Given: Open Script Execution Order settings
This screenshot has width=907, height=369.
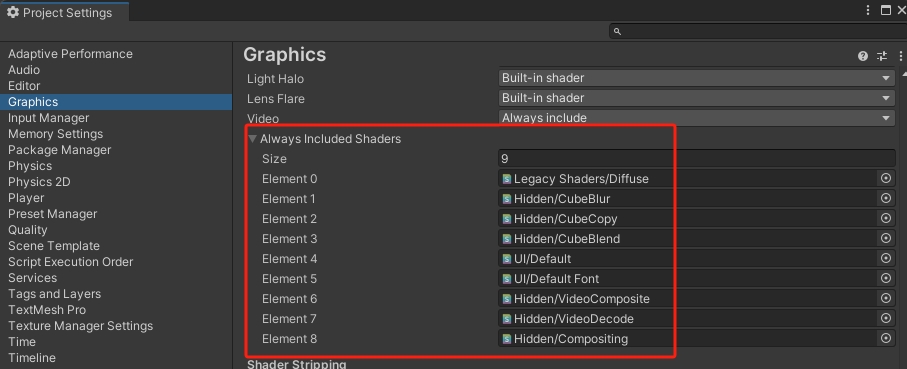Looking at the screenshot, I should tap(71, 262).
